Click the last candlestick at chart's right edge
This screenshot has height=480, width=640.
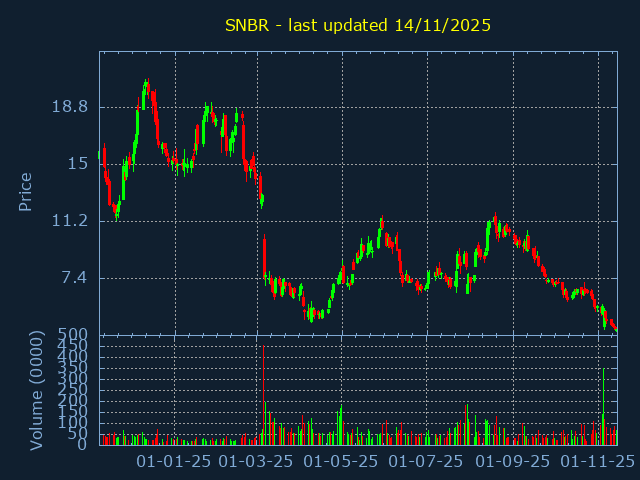coord(615,329)
